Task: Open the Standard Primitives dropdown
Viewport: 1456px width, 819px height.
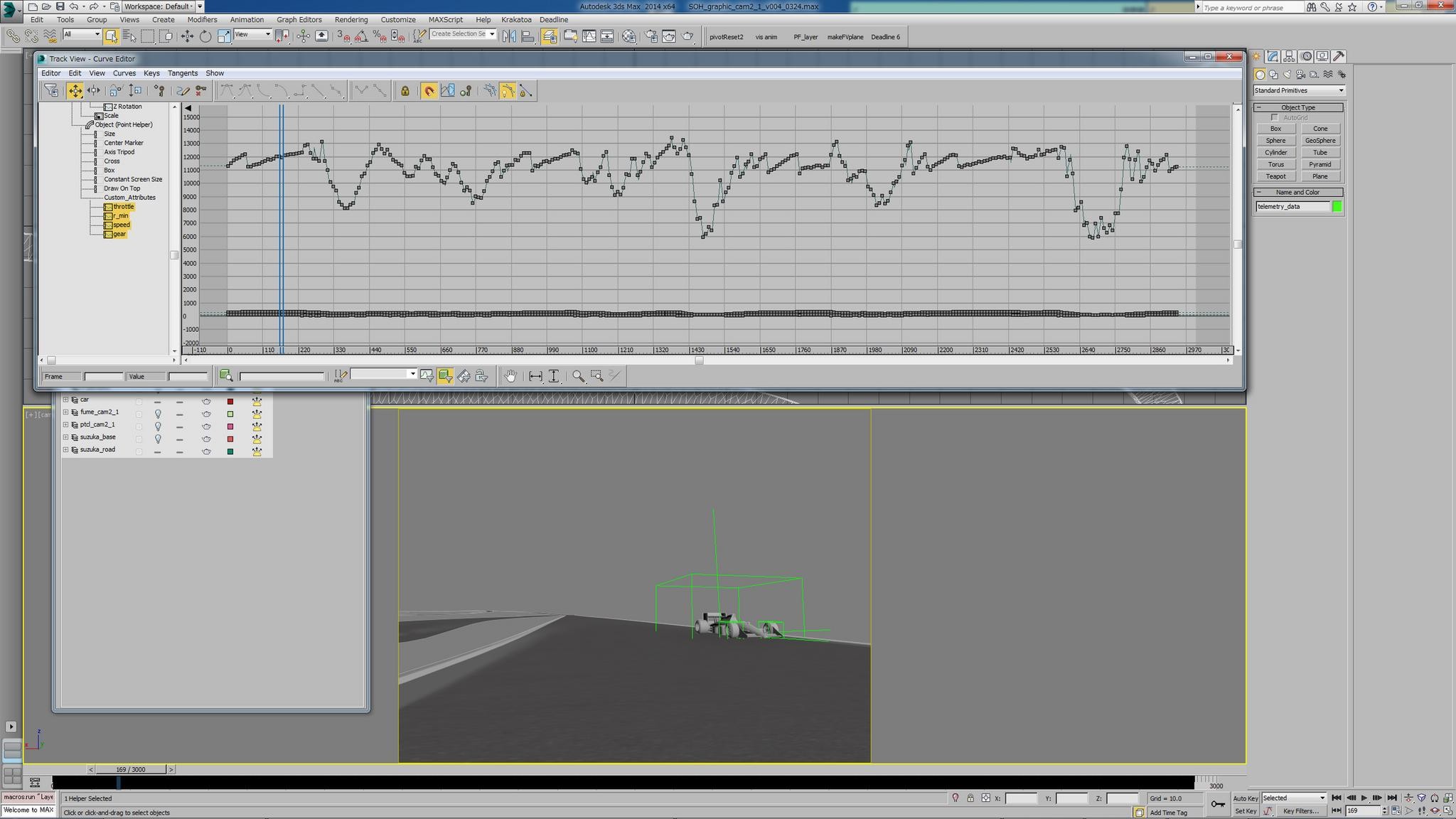Action: (x=1299, y=90)
